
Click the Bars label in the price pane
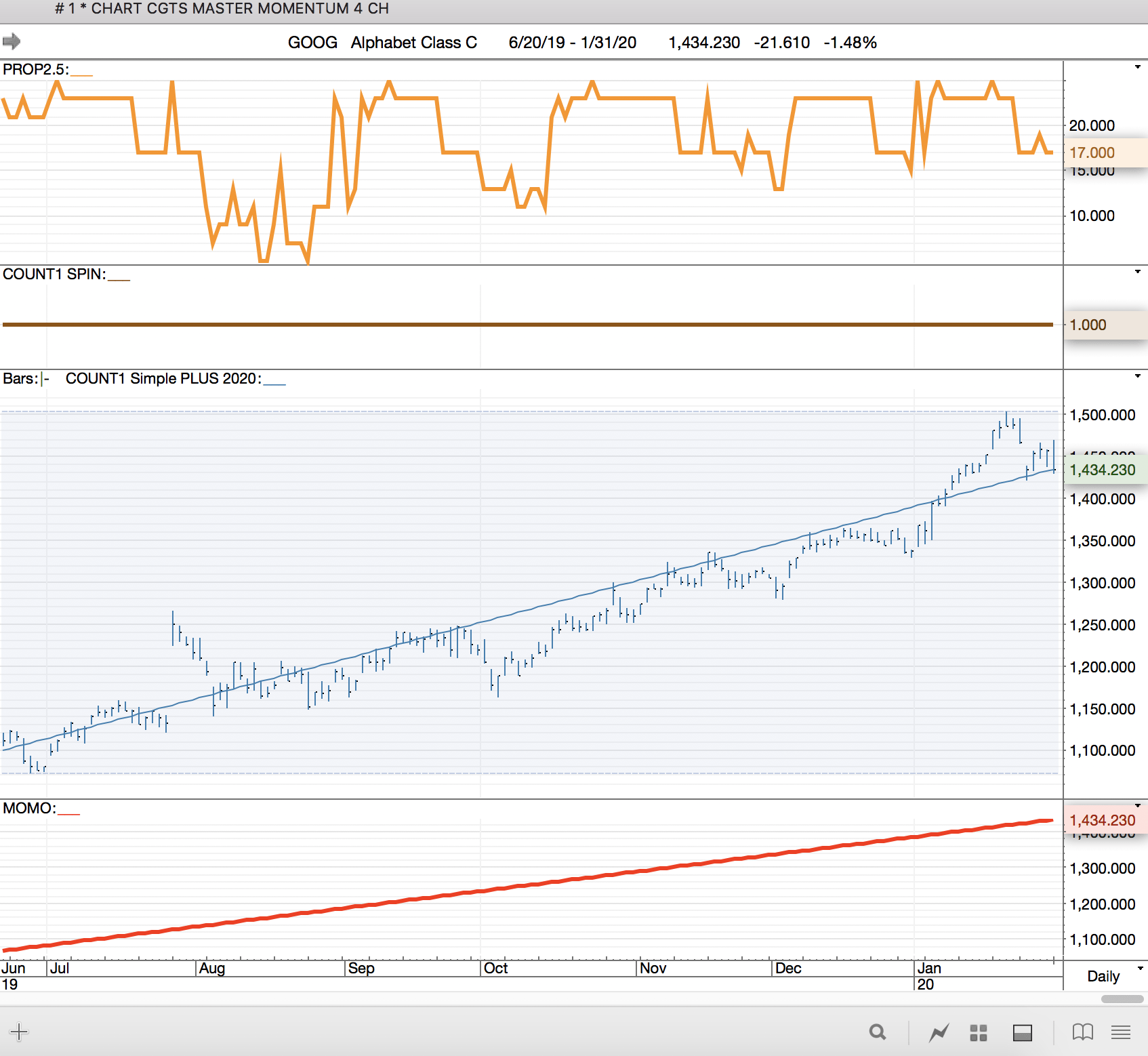pyautogui.click(x=20, y=378)
